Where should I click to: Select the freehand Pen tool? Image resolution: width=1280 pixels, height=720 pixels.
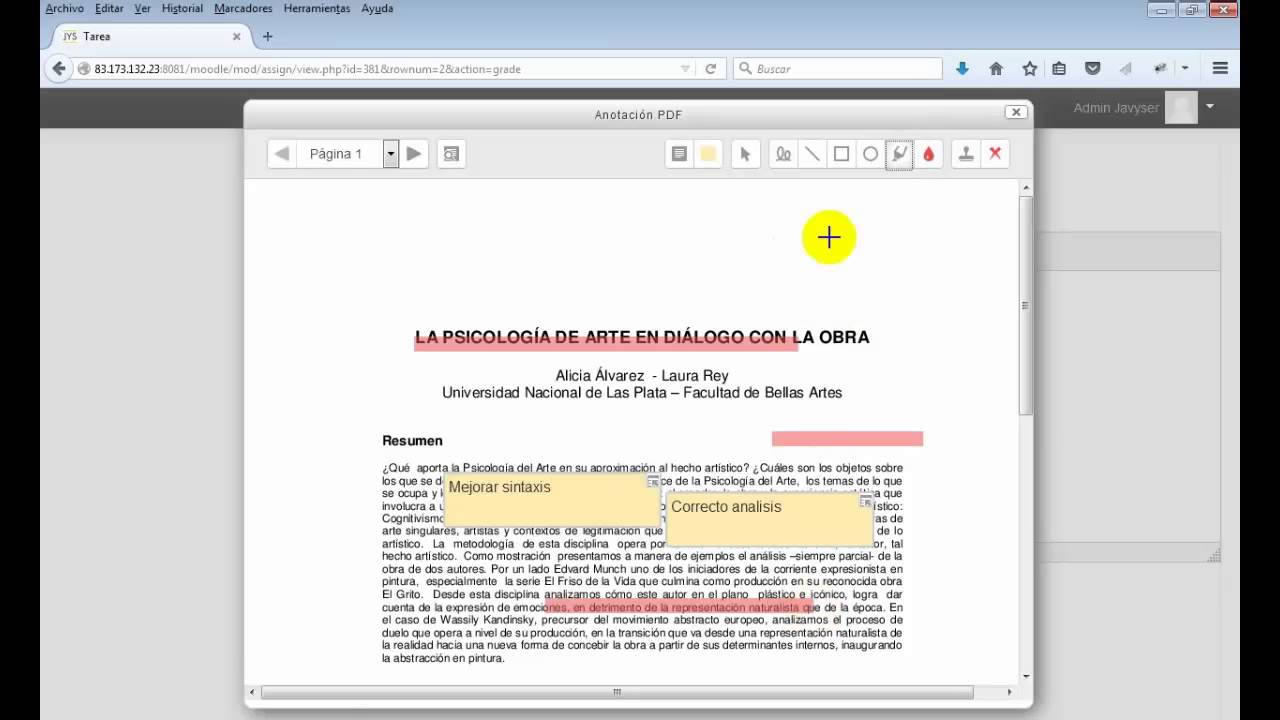point(783,154)
